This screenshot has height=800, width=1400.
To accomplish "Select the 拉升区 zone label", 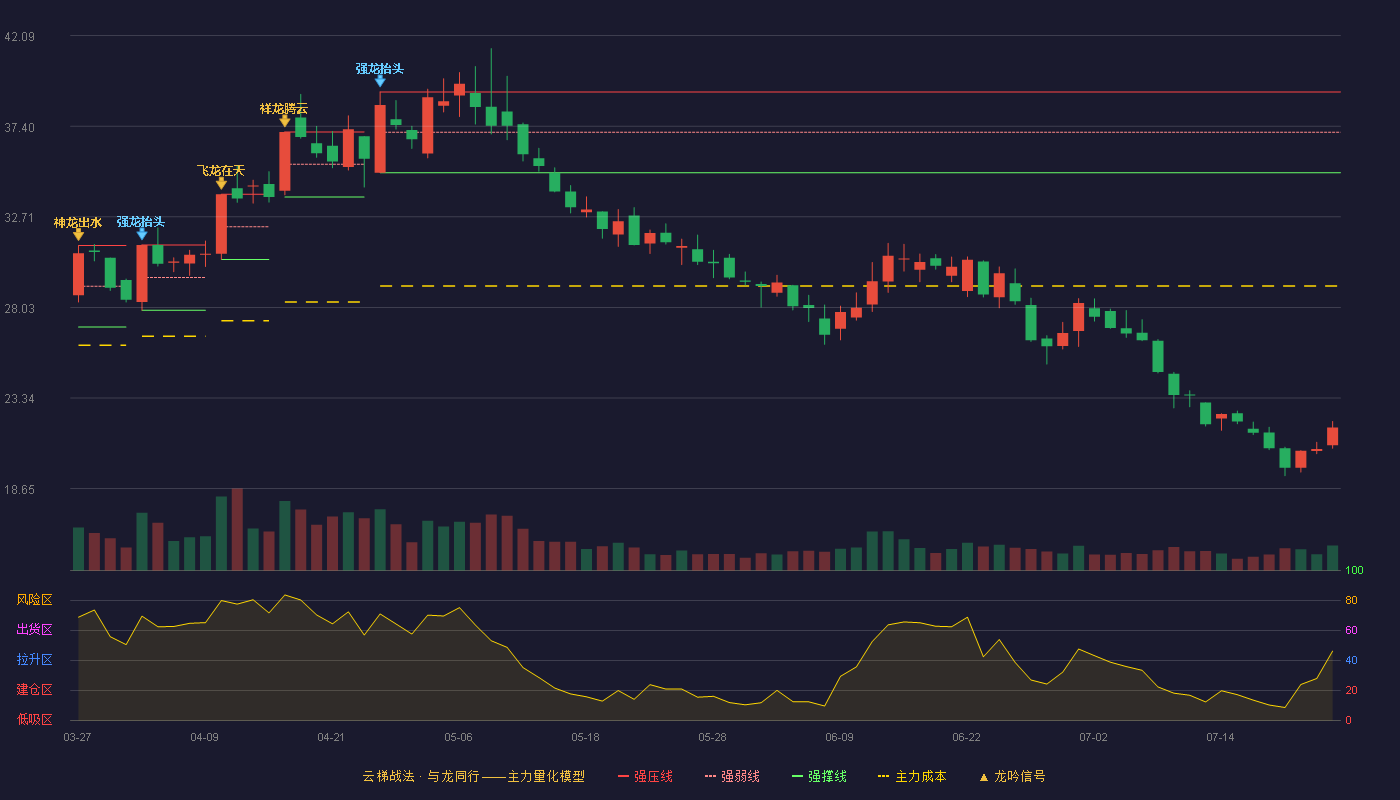I will (x=34, y=660).
